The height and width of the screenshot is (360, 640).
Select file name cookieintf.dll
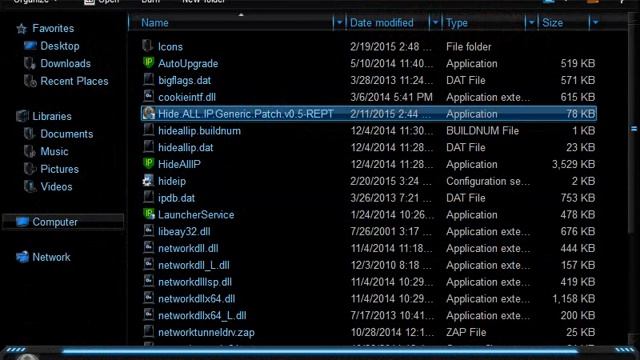point(187,97)
